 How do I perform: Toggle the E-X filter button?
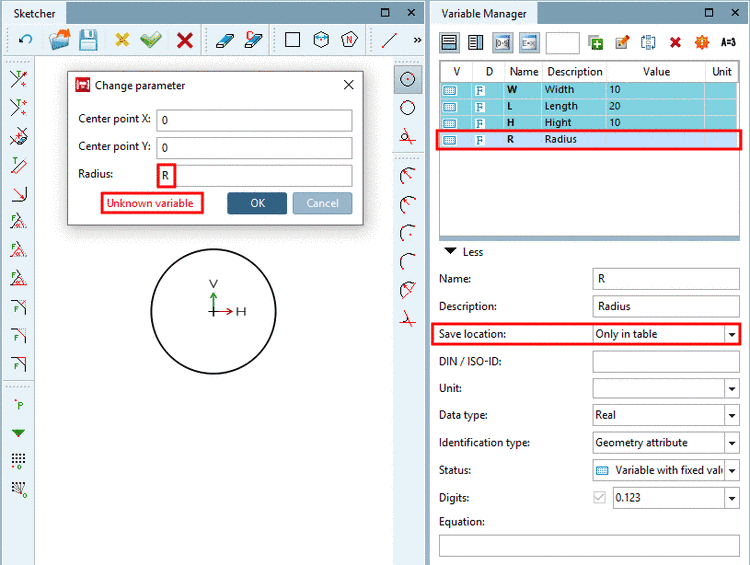pos(529,43)
